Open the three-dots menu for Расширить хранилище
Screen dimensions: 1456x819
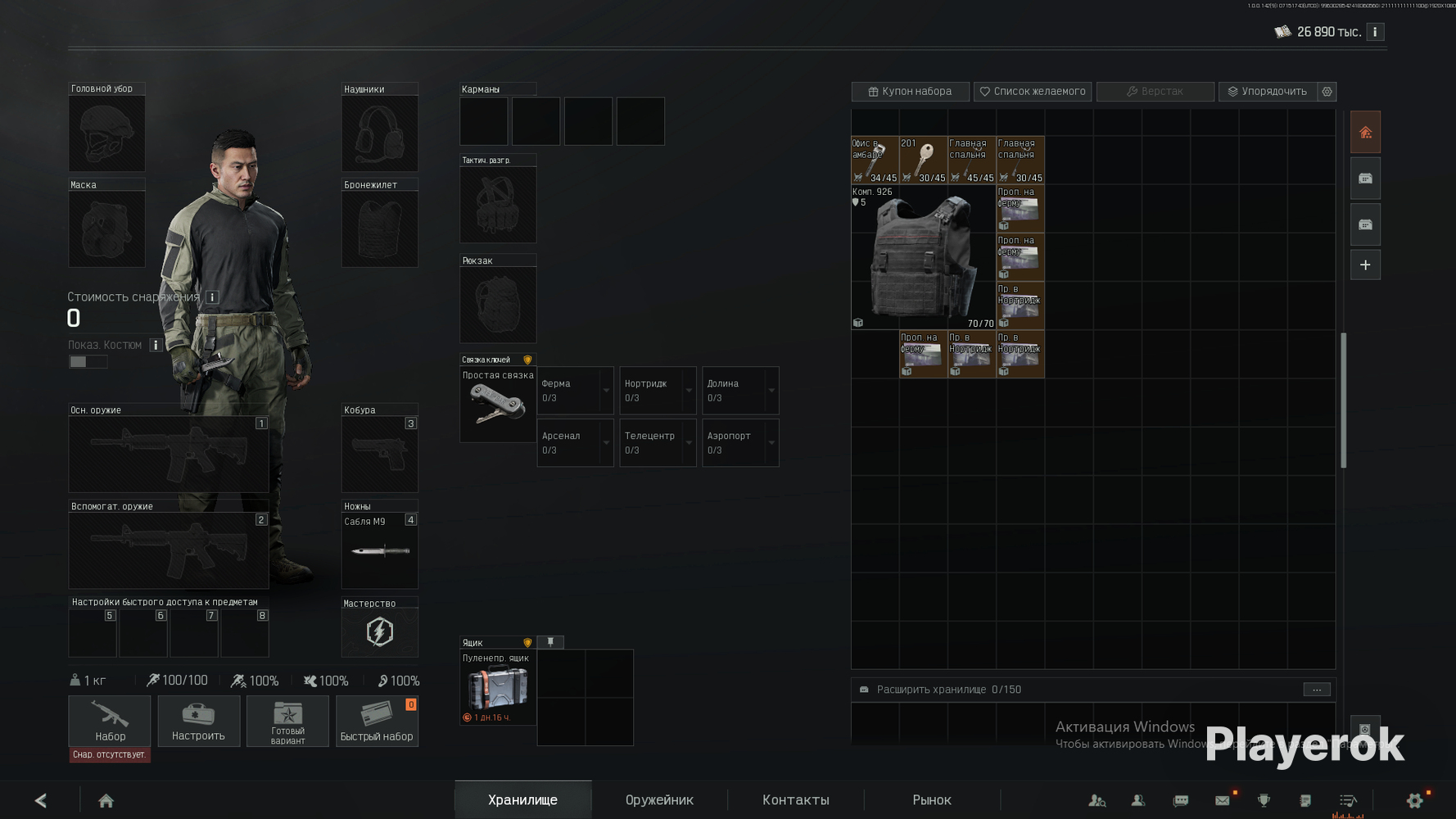[x=1317, y=690]
